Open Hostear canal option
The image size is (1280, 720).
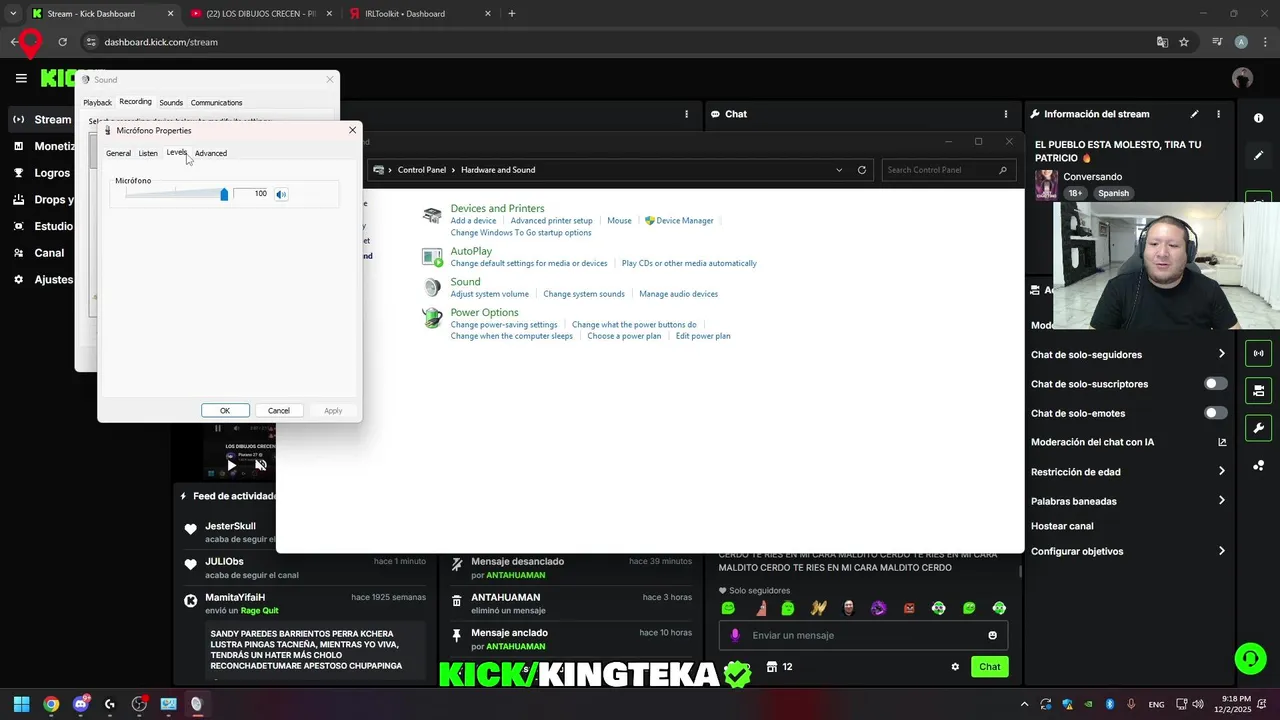(x=1062, y=526)
